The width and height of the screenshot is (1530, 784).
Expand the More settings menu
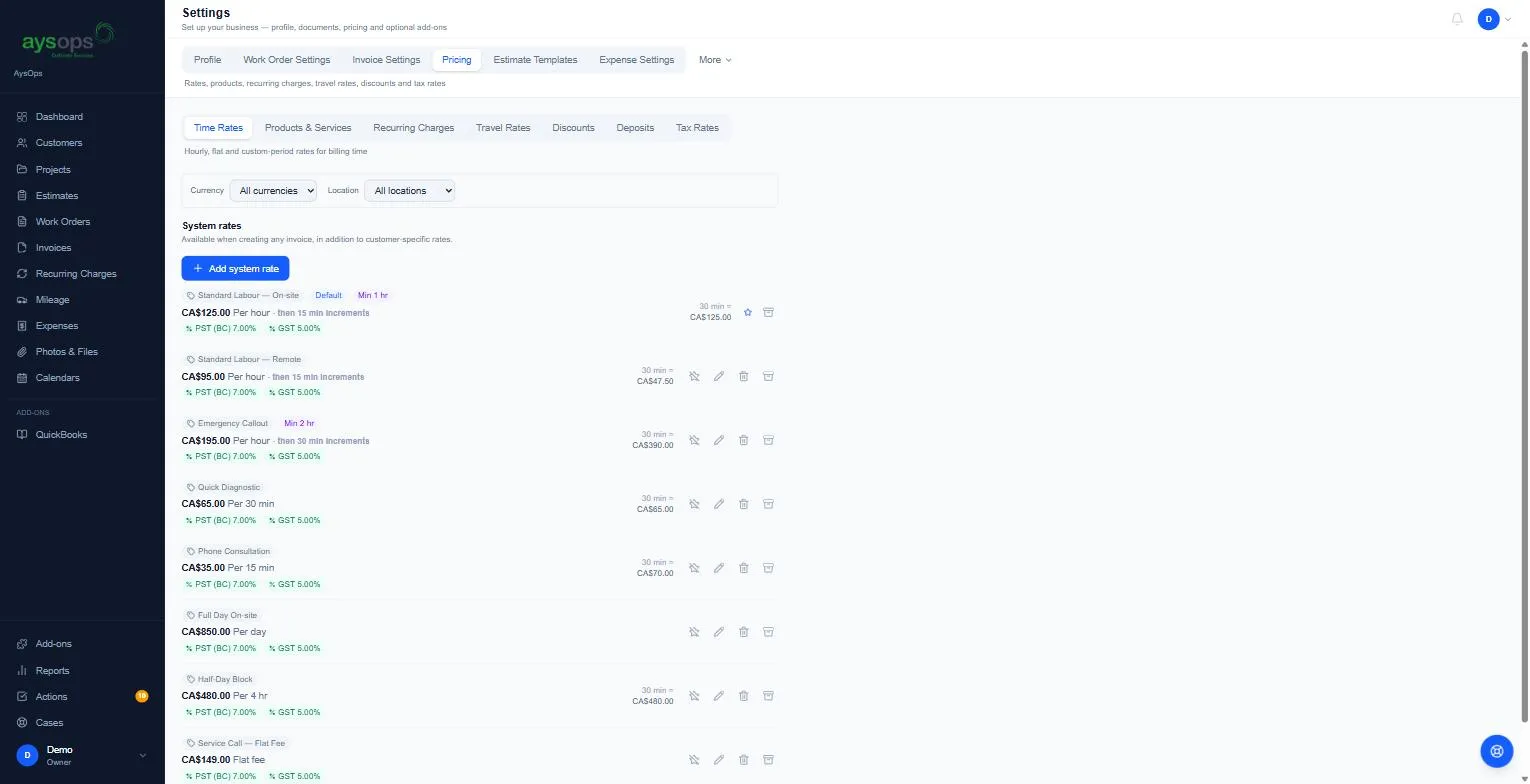click(715, 60)
